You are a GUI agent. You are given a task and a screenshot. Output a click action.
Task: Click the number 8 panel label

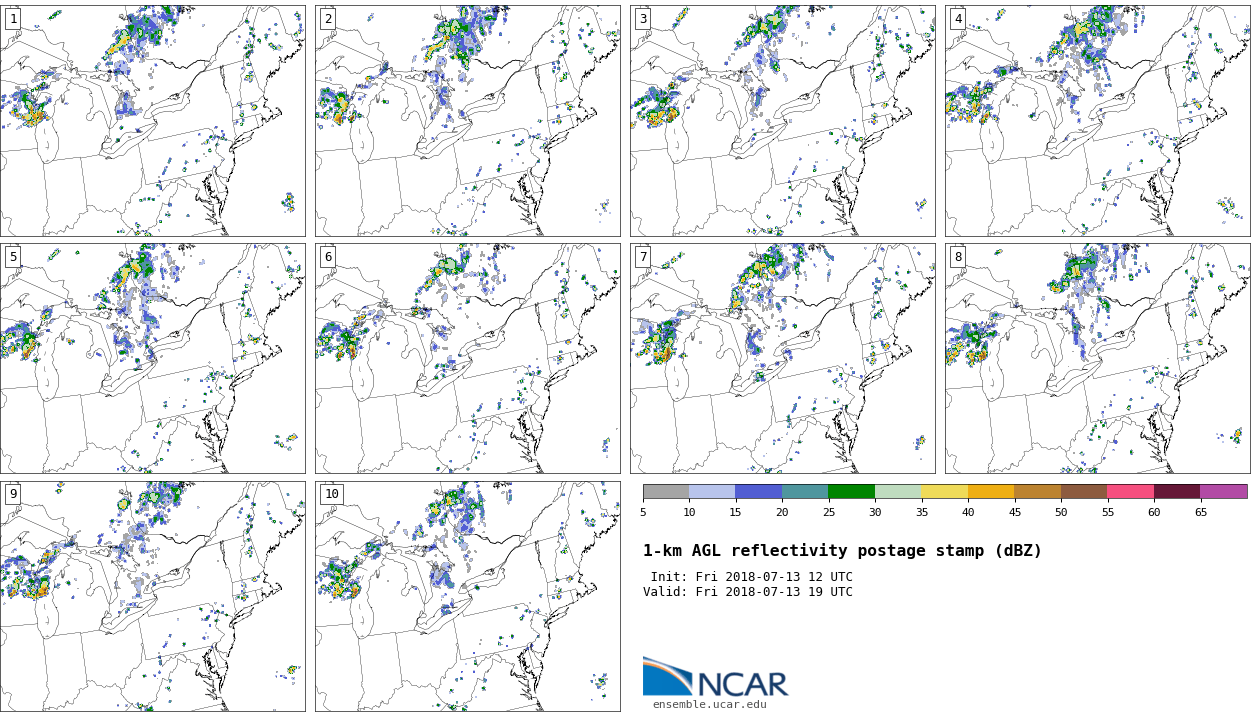[958, 257]
